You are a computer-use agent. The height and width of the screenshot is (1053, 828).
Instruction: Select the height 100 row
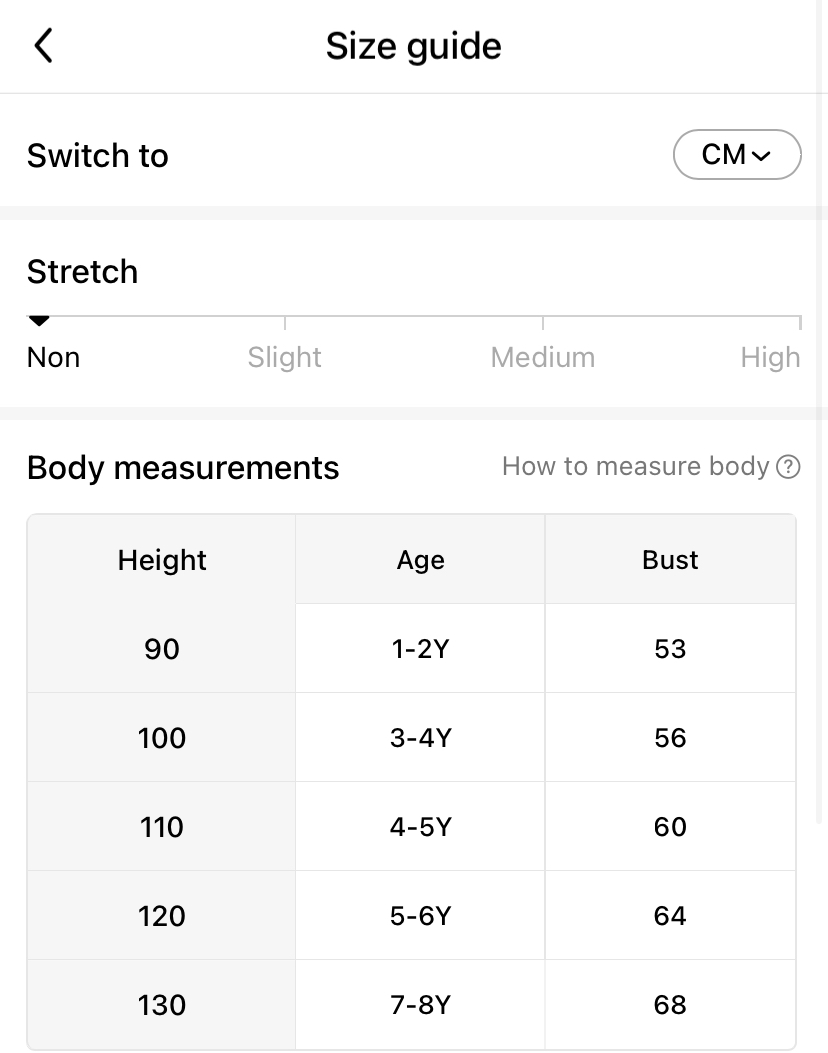pyautogui.click(x=162, y=738)
